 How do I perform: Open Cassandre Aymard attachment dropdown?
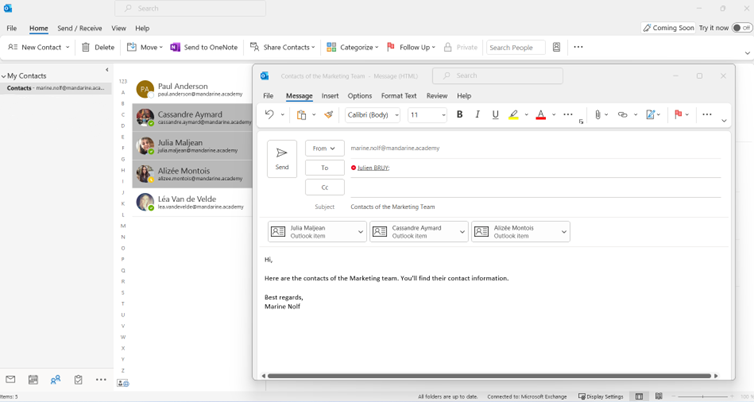462,232
